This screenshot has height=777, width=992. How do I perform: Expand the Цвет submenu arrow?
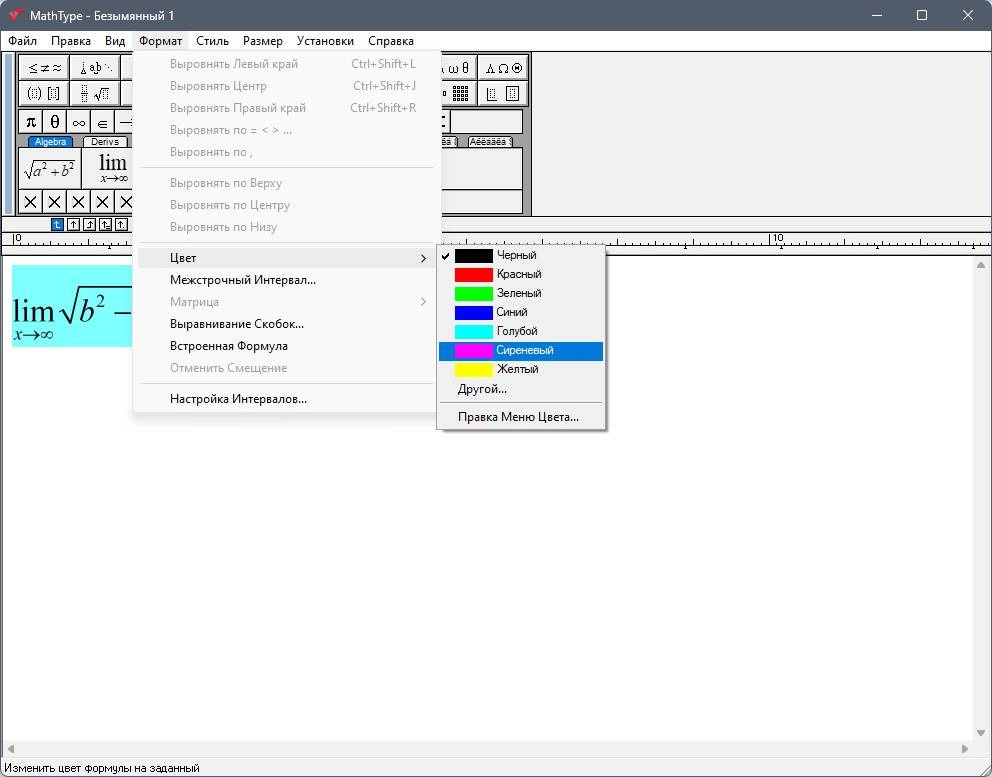(423, 258)
